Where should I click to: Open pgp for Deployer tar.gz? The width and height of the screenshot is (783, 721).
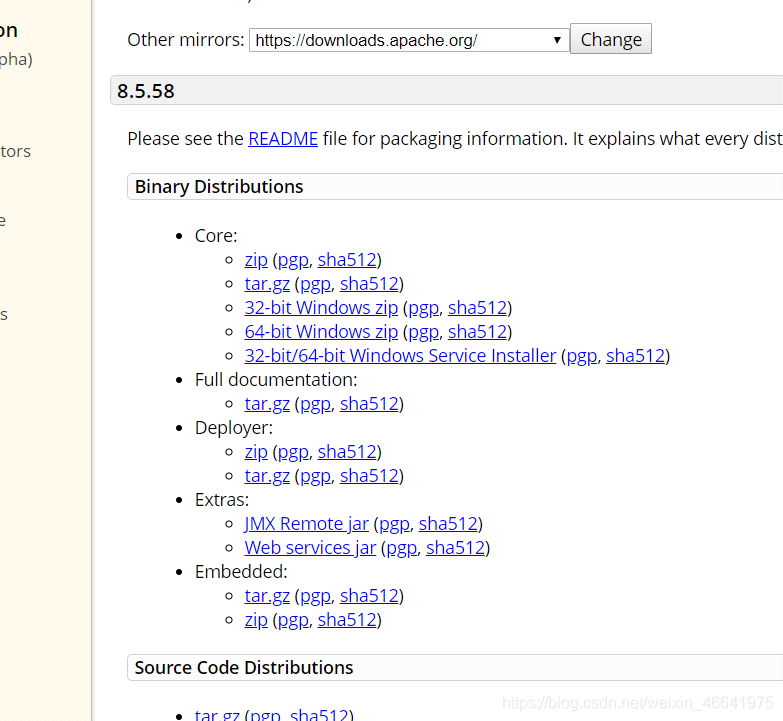click(x=315, y=476)
